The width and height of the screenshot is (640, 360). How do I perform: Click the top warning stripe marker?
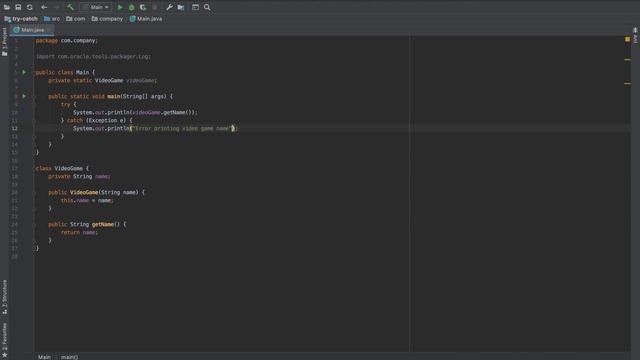click(627, 60)
